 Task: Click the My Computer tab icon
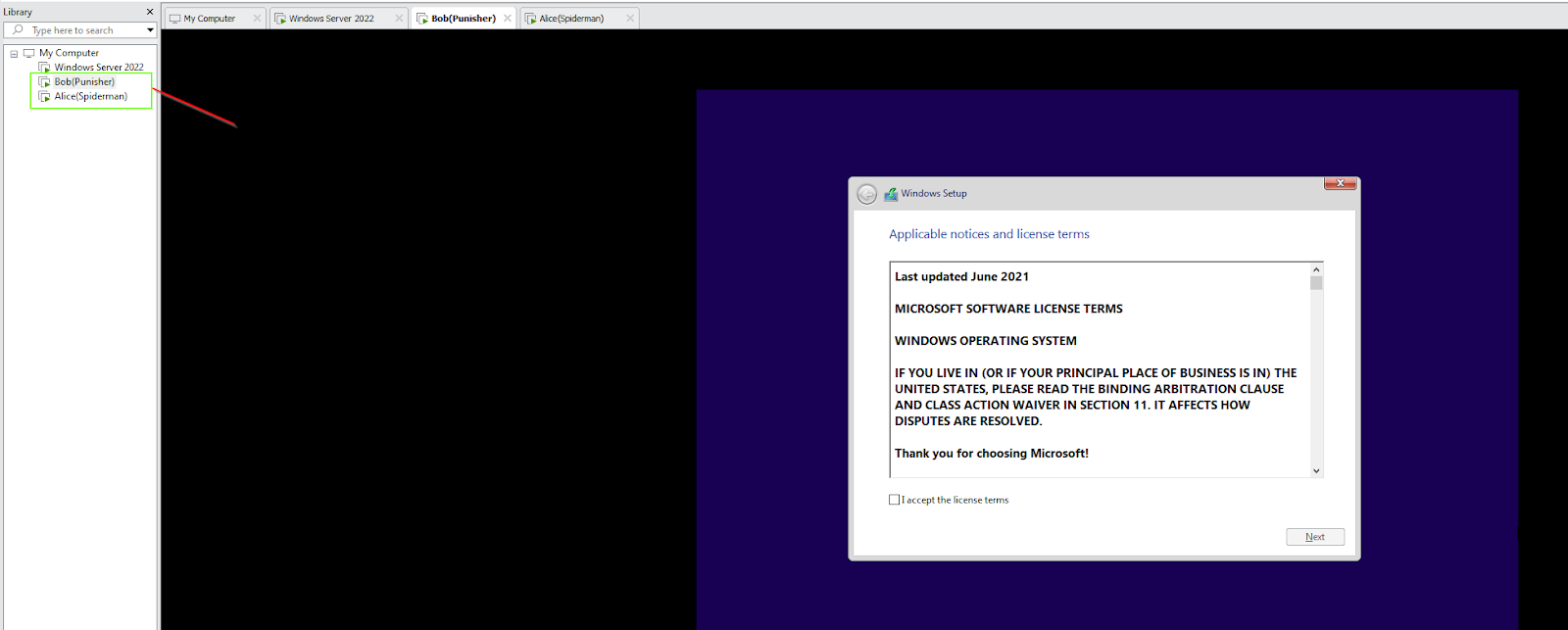pyautogui.click(x=175, y=19)
